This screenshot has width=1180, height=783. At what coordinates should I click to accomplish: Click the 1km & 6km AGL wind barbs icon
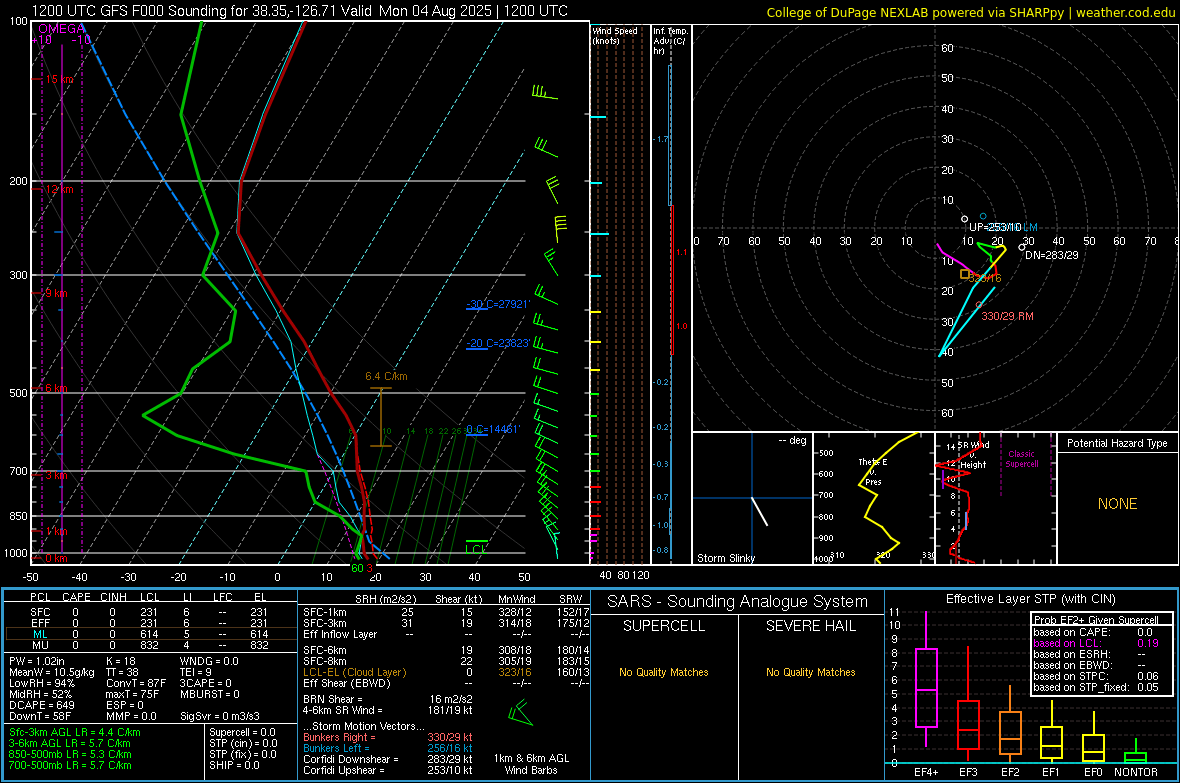click(x=520, y=712)
